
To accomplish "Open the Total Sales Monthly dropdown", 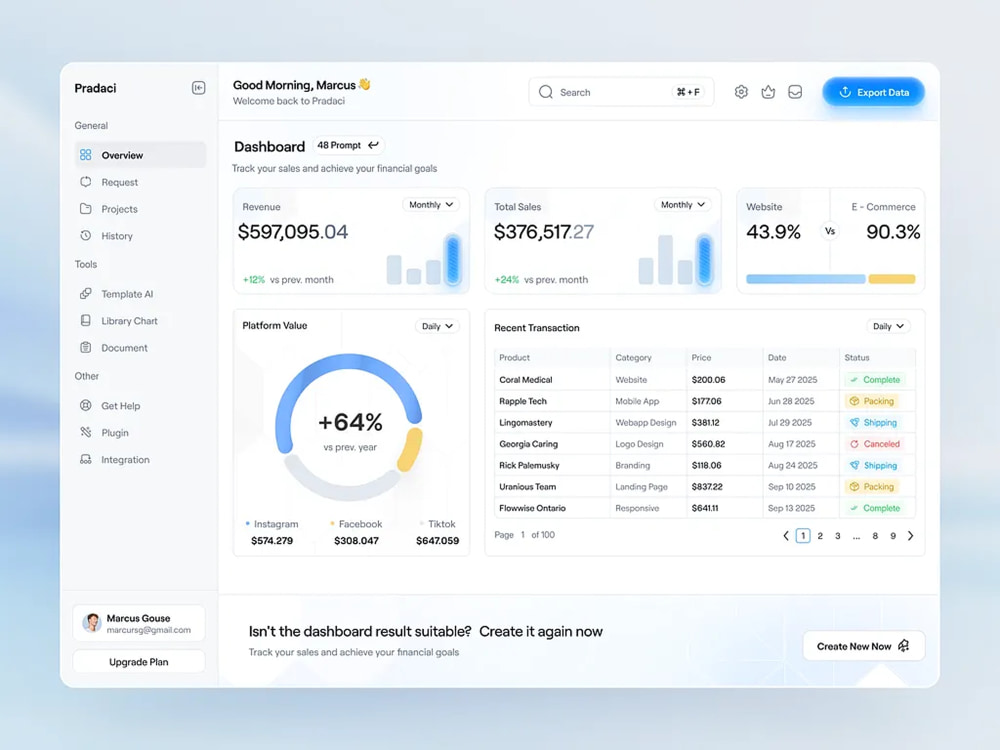I will point(682,205).
